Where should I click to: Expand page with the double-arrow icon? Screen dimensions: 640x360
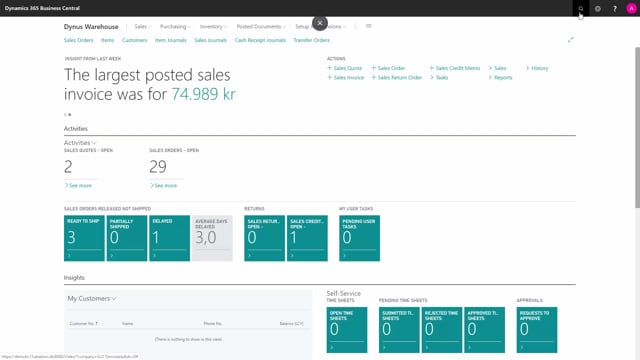pos(571,40)
